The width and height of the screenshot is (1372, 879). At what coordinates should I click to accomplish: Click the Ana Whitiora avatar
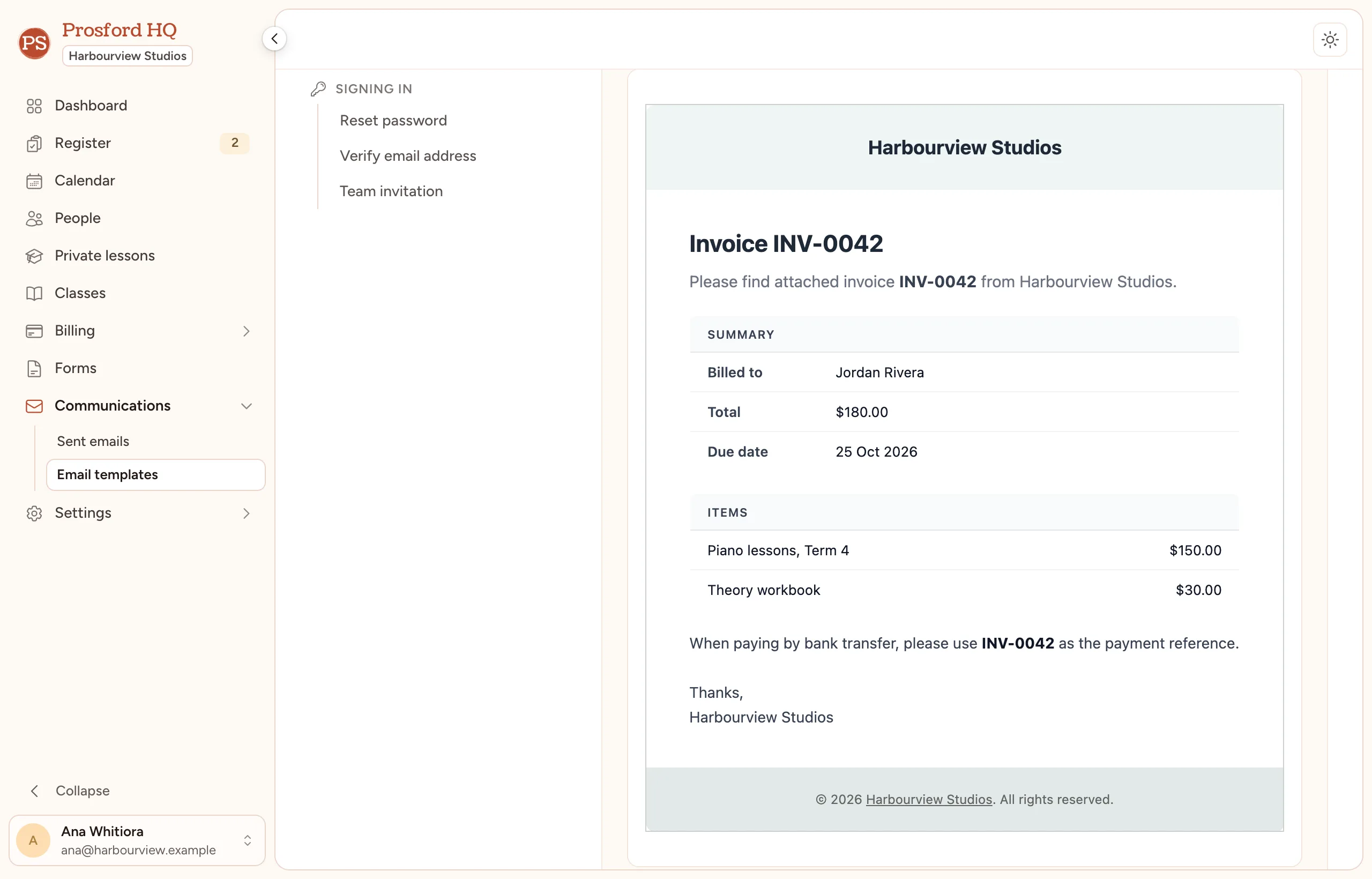click(x=33, y=840)
